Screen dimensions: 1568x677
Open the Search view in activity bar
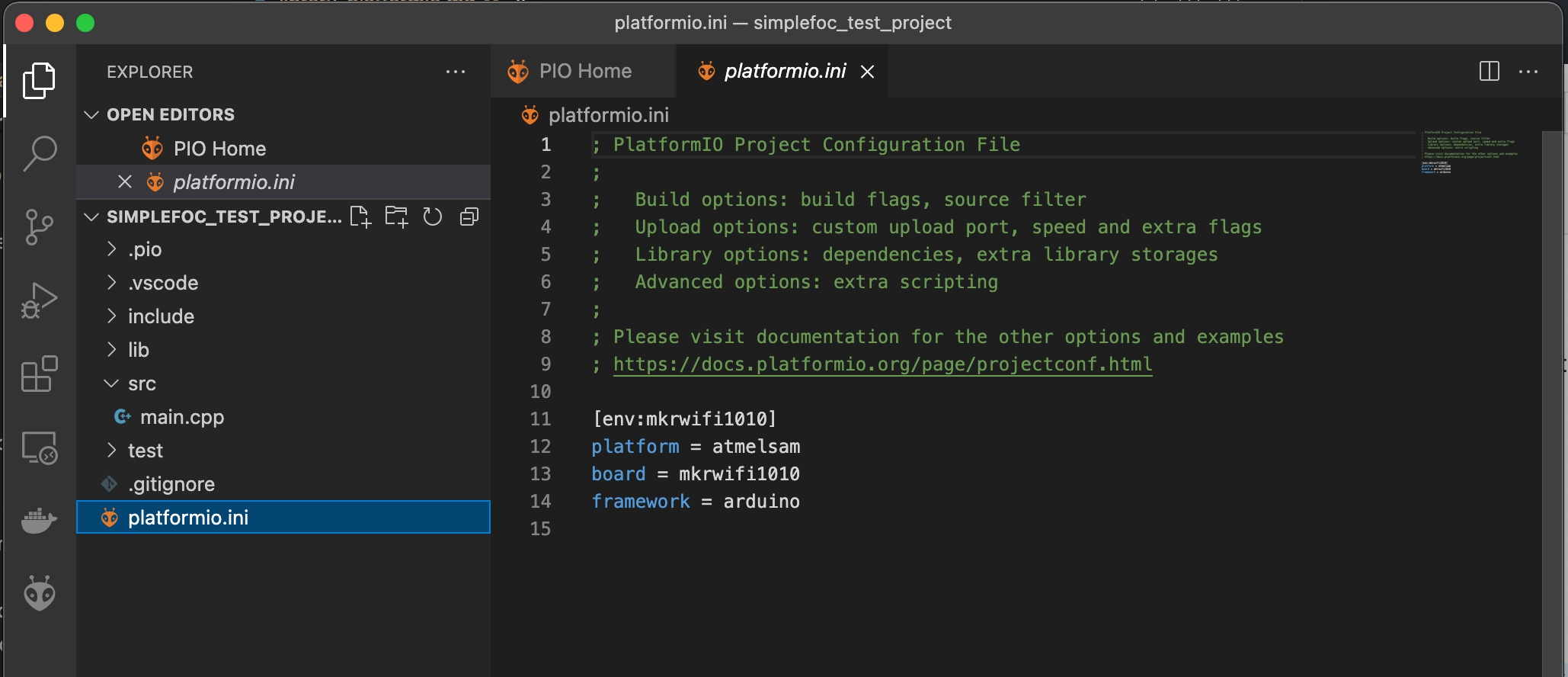pyautogui.click(x=40, y=153)
